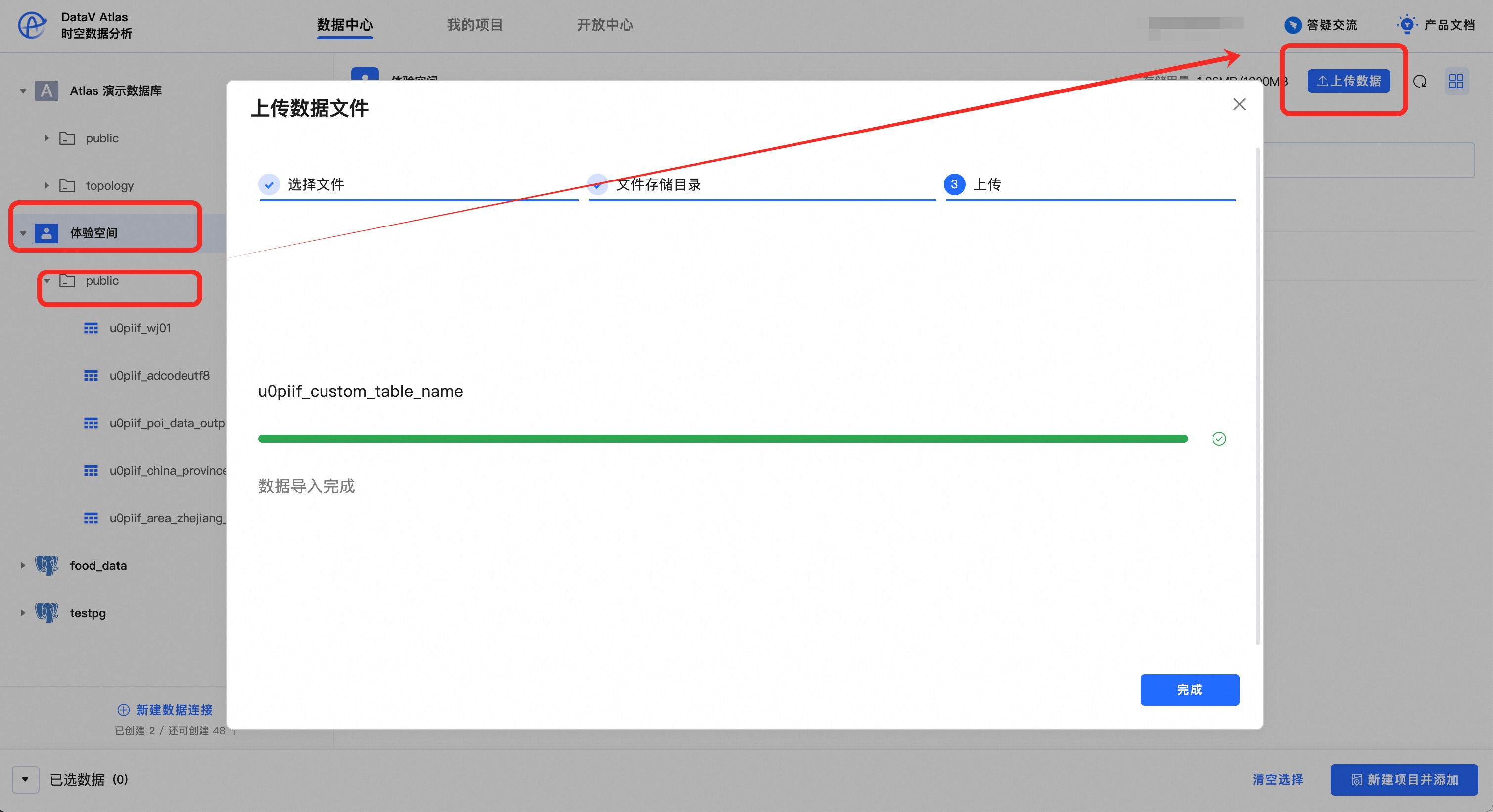Open the 产品文档 lightbulb icon
Viewport: 1493px width, 812px height.
[x=1406, y=25]
